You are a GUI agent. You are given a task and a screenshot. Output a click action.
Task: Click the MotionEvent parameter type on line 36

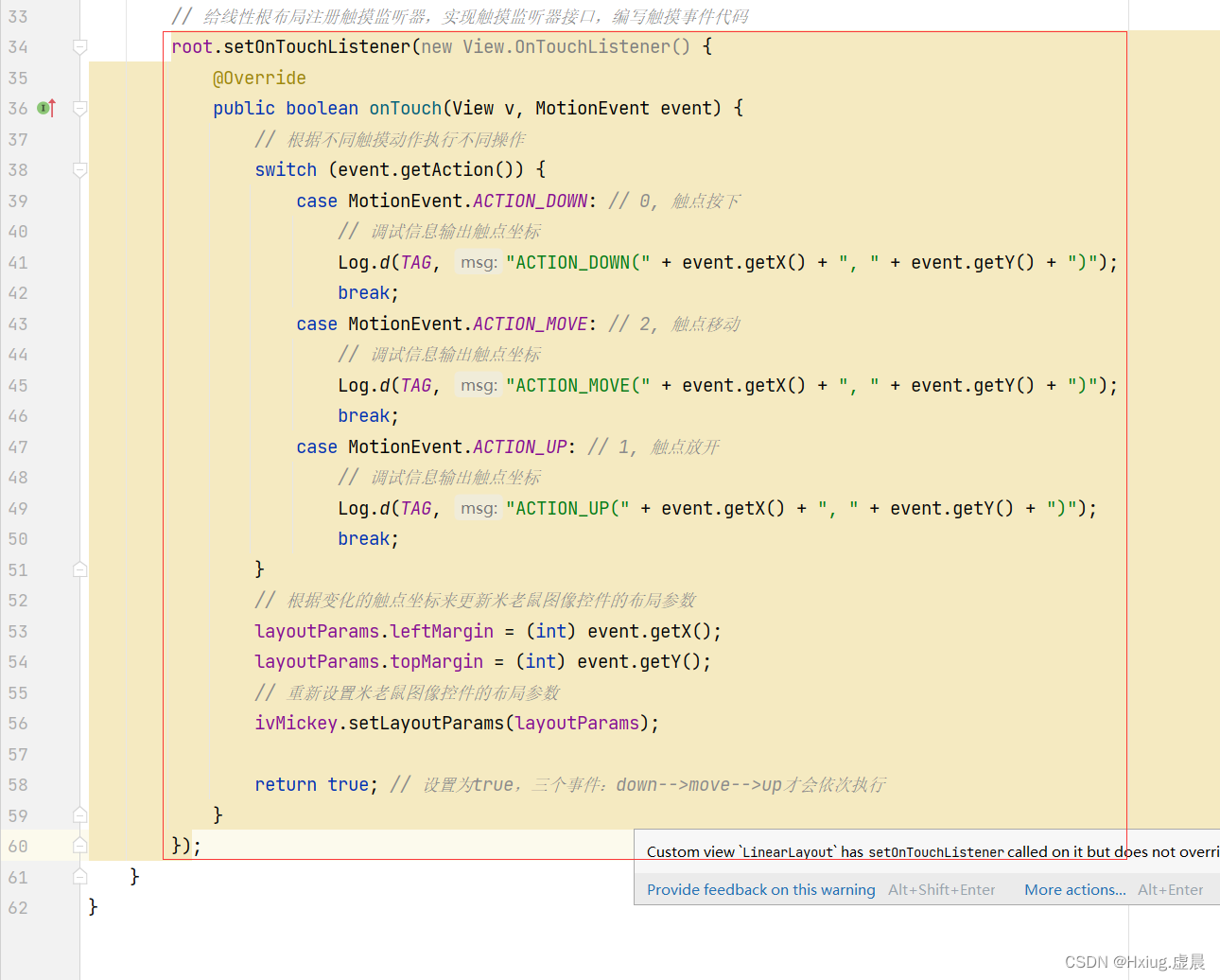(x=592, y=109)
